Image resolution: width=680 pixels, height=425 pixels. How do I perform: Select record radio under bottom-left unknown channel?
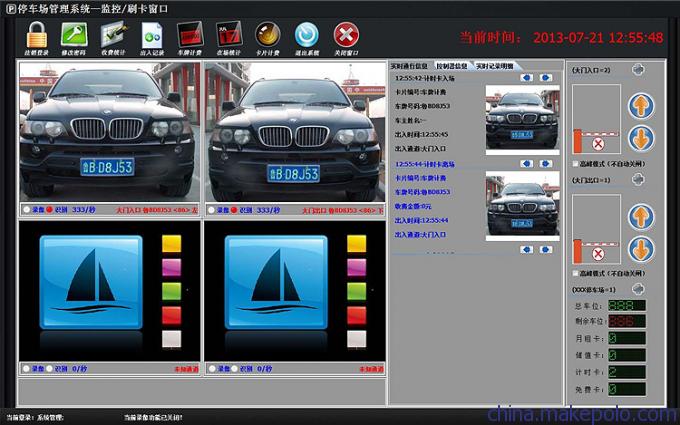pos(27,369)
